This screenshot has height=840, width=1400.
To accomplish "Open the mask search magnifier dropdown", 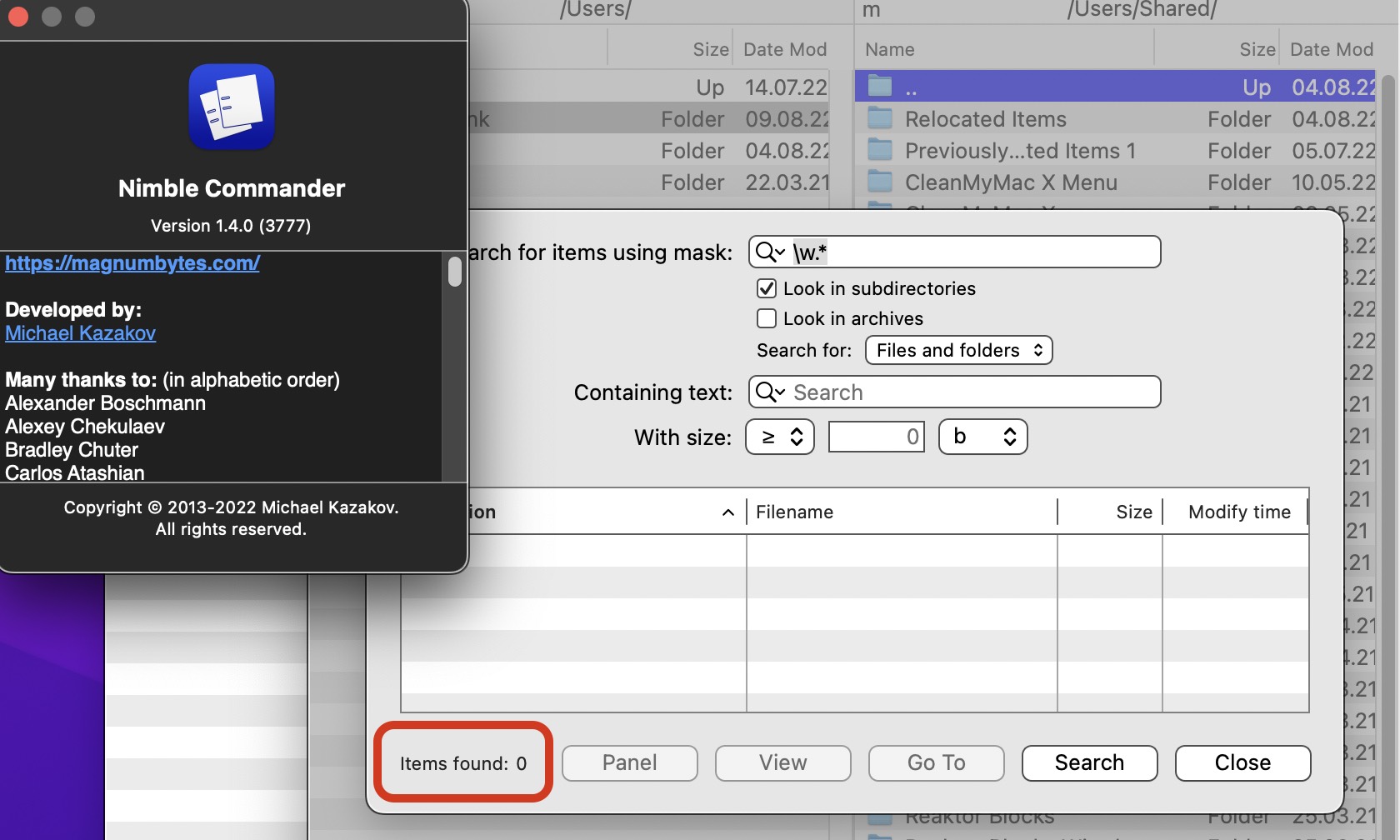I will [770, 252].
